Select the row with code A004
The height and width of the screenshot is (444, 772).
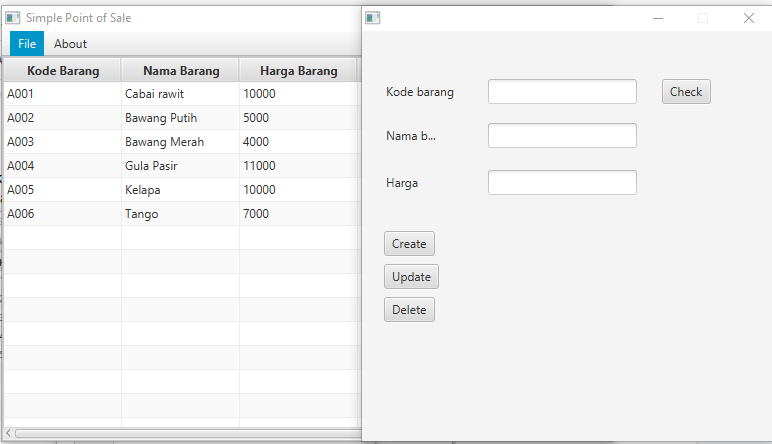coord(182,165)
